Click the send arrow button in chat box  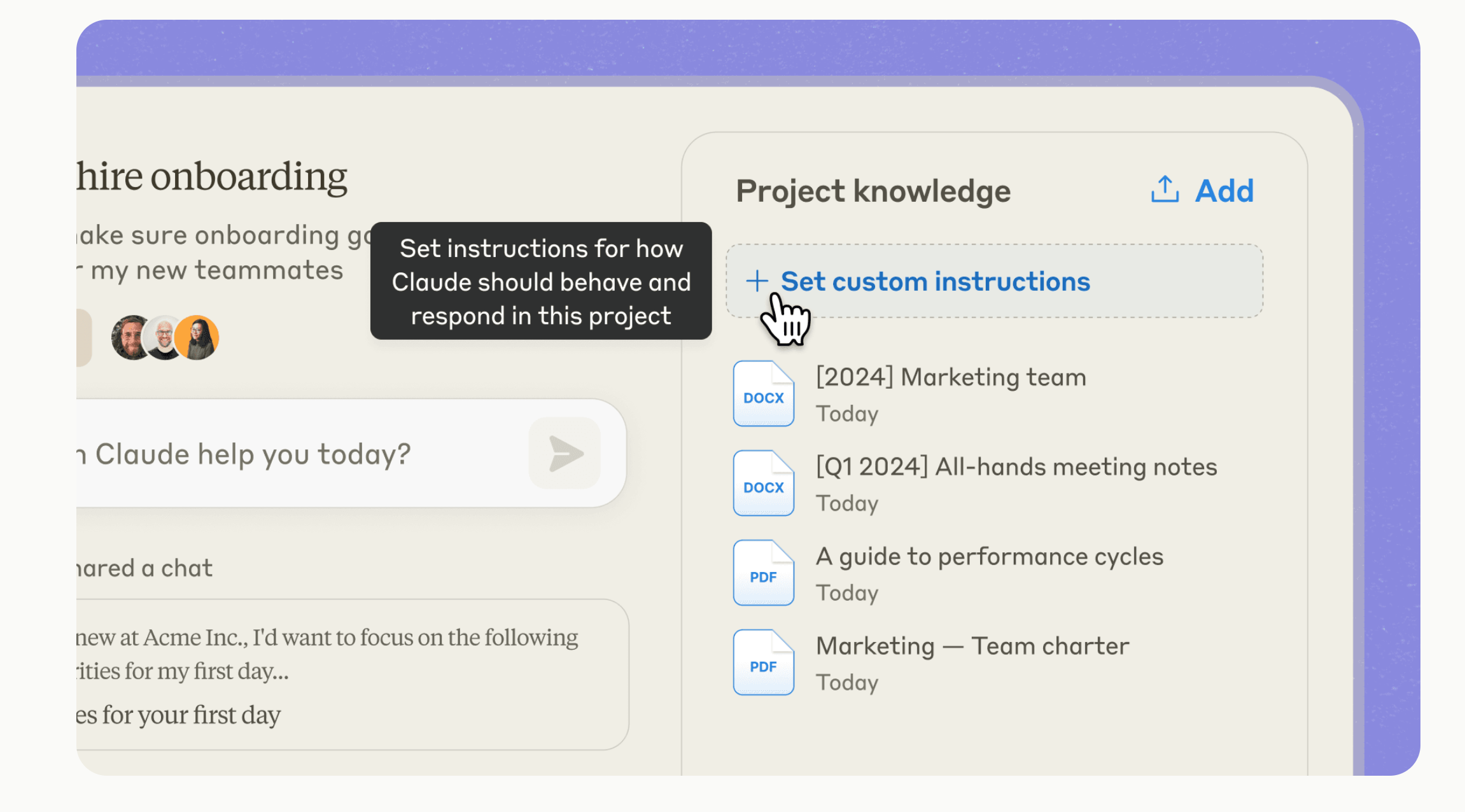[564, 453]
